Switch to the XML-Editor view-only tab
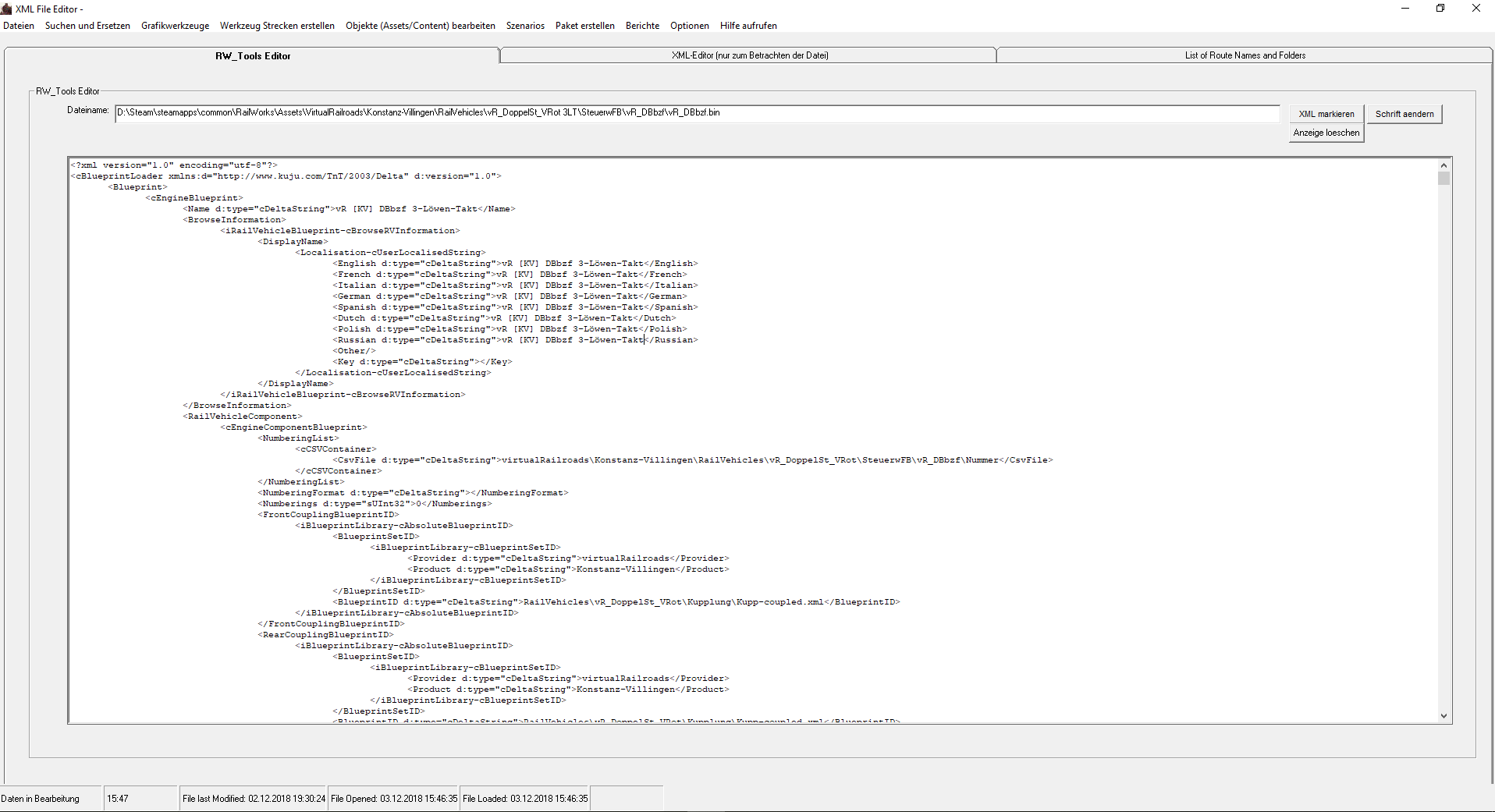Viewport: 1495px width, 812px height. click(x=749, y=55)
